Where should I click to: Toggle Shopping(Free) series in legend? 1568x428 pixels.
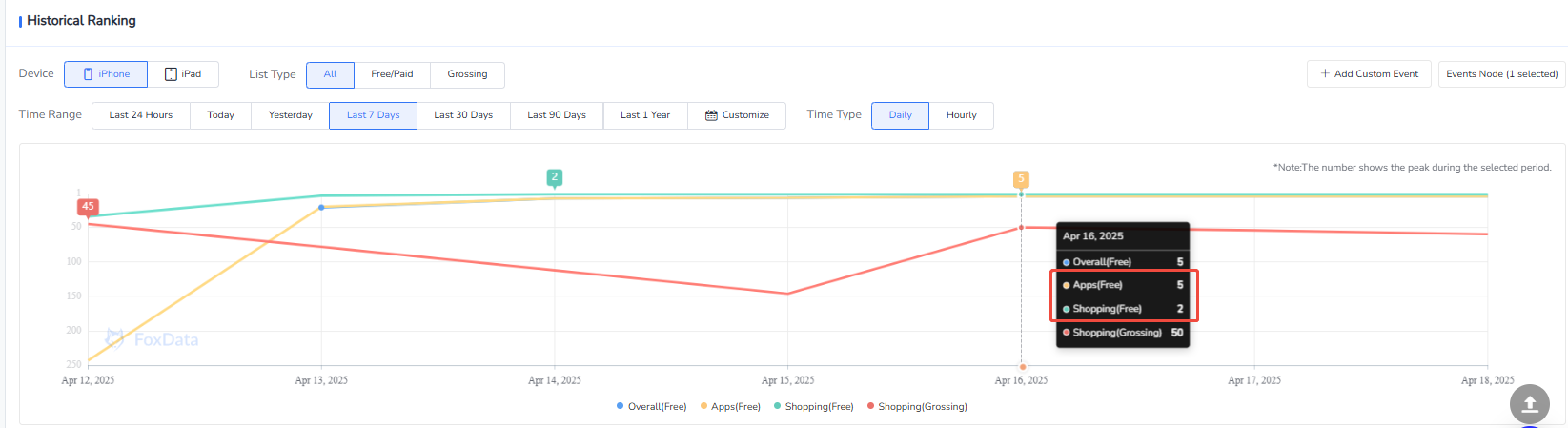click(814, 407)
